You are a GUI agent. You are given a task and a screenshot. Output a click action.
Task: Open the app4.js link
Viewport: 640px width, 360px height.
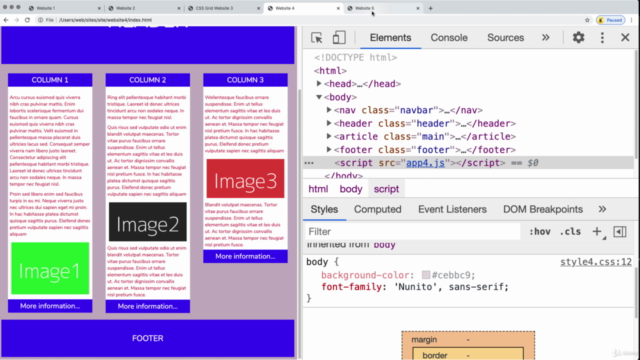tap(425, 163)
